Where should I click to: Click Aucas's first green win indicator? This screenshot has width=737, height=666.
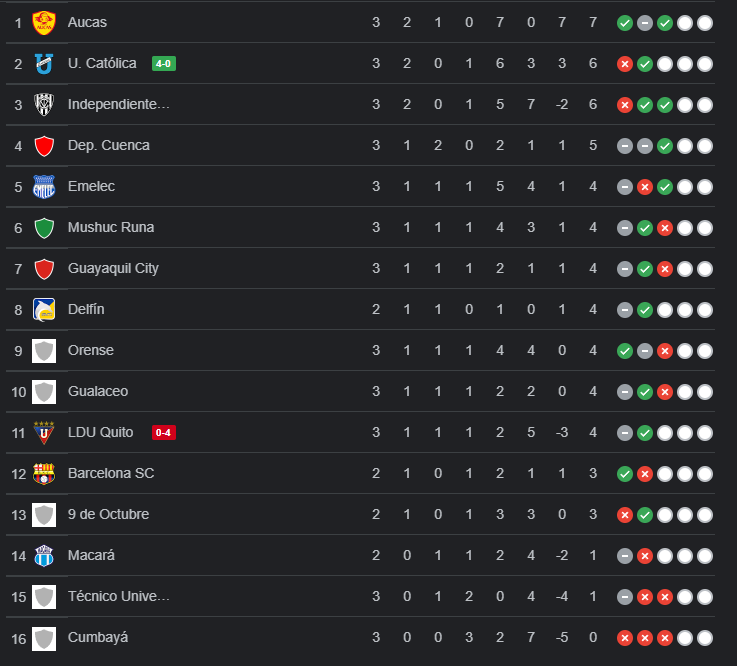[x=625, y=23]
